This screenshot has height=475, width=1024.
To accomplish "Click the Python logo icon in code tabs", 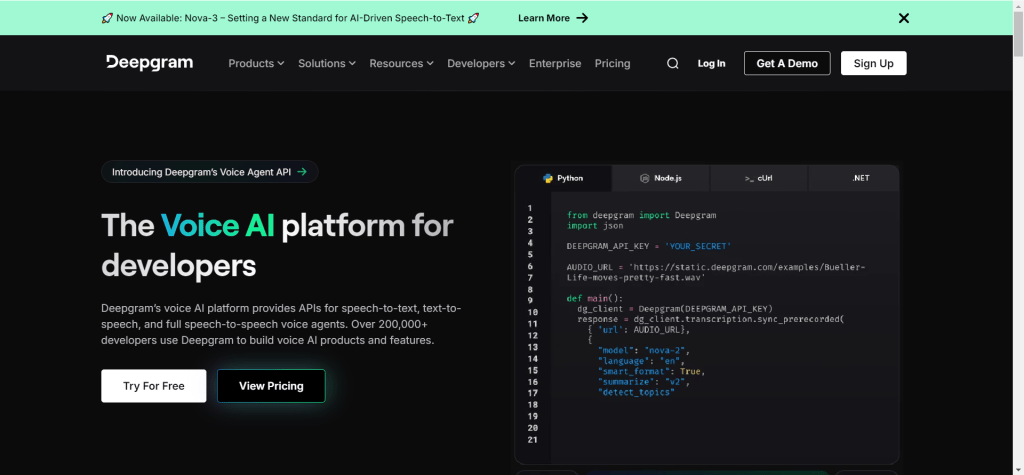I will coord(548,178).
